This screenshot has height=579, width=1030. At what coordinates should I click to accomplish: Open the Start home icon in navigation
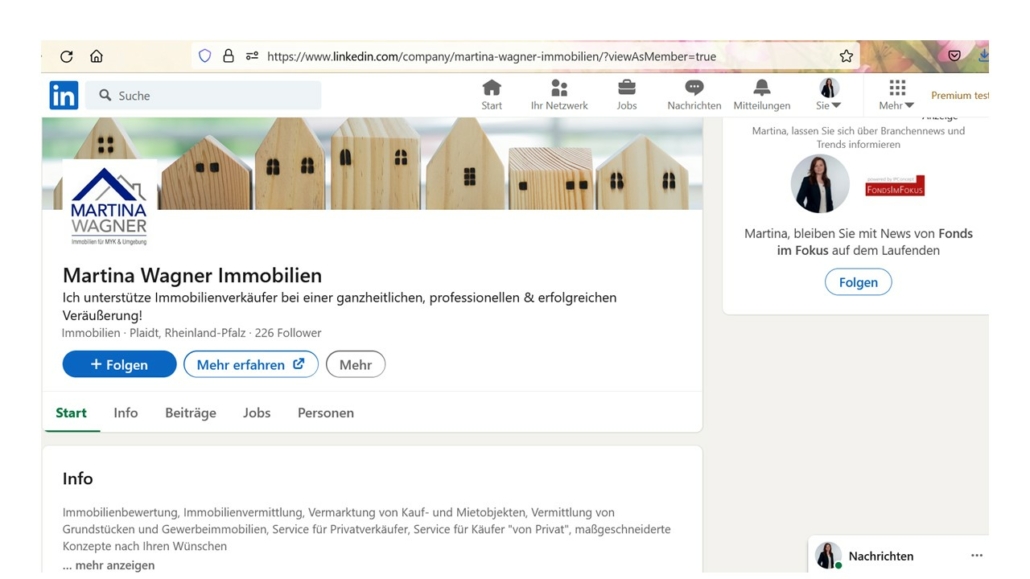[x=491, y=89]
